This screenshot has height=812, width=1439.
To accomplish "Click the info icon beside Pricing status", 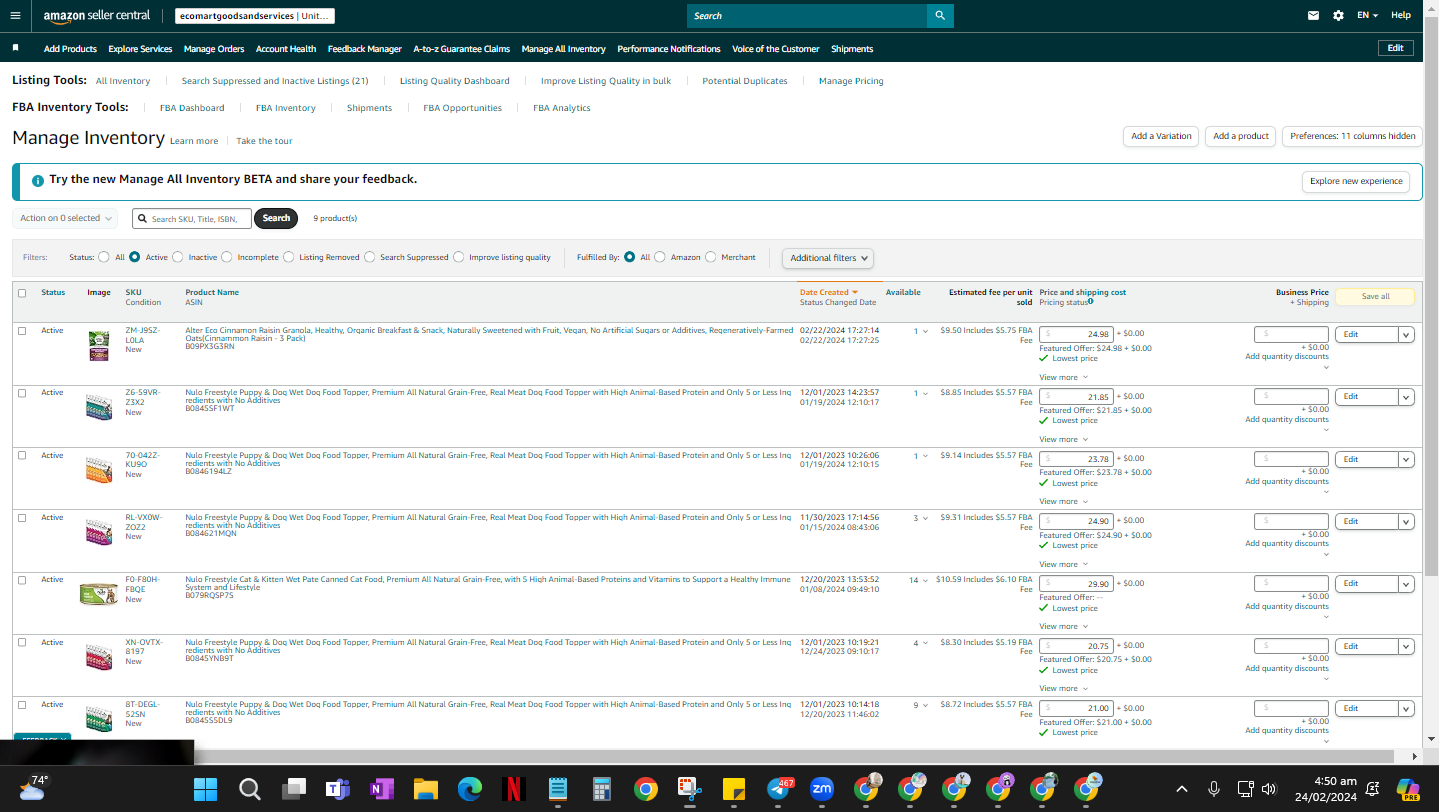I will point(1090,301).
